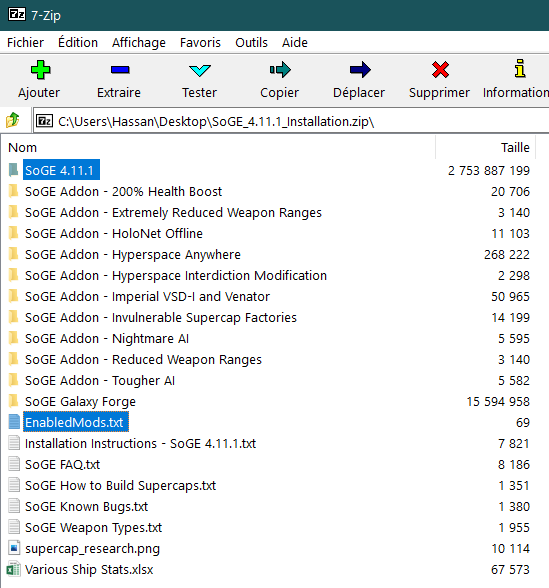The height and width of the screenshot is (588, 549).
Task: Select SoGE Addon - HoloNet Offline folder
Action: (114, 234)
